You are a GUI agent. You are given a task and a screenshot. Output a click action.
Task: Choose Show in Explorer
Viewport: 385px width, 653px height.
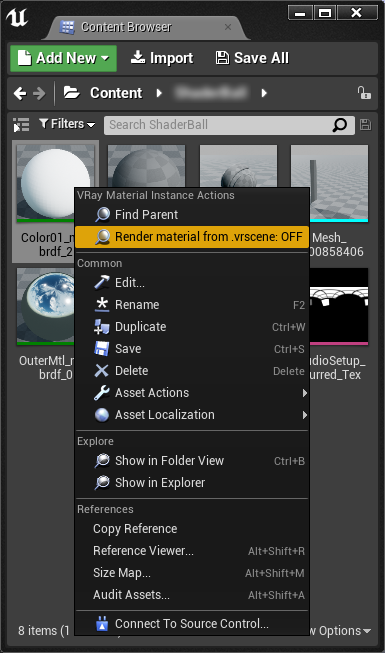192,483
